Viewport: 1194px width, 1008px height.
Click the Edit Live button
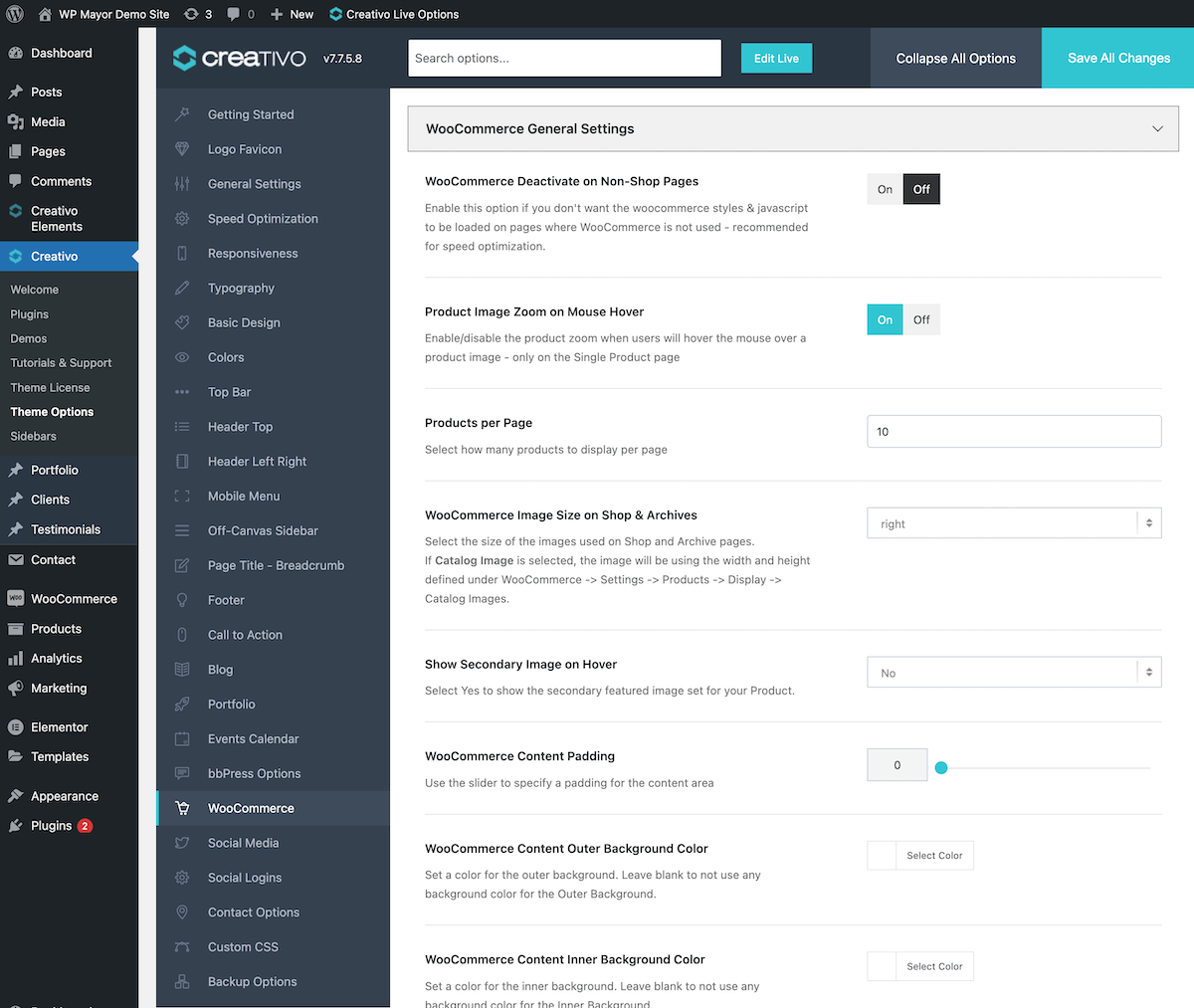tap(776, 58)
